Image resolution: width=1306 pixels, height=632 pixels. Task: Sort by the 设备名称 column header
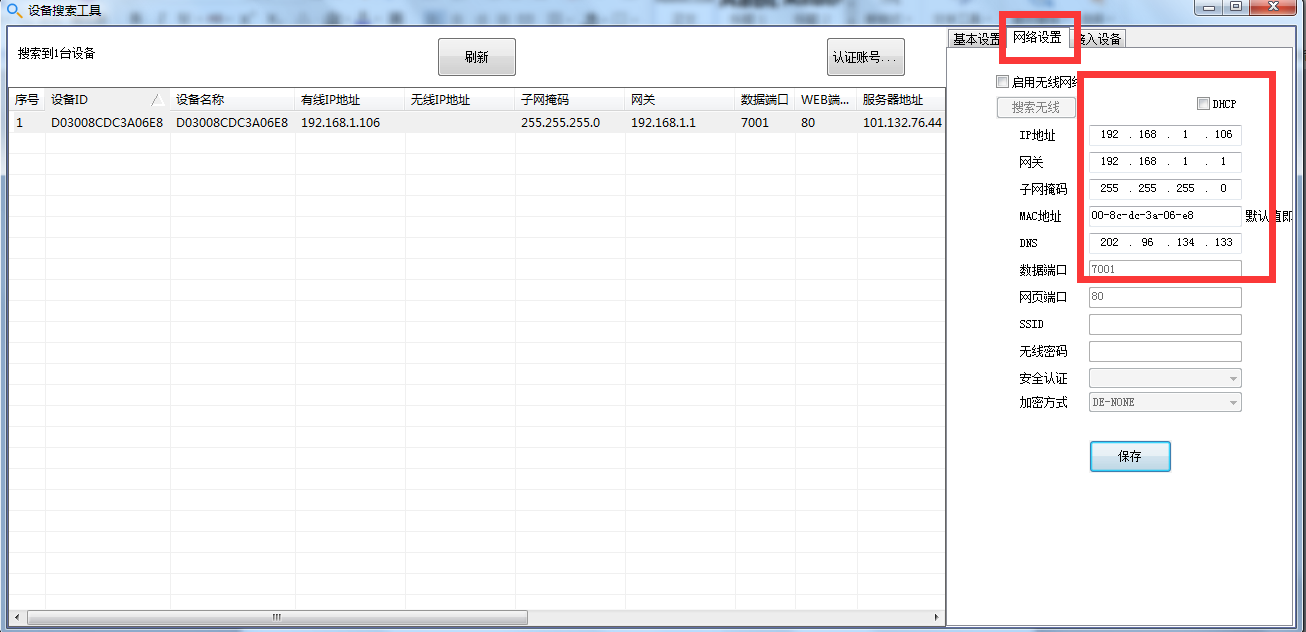233,100
